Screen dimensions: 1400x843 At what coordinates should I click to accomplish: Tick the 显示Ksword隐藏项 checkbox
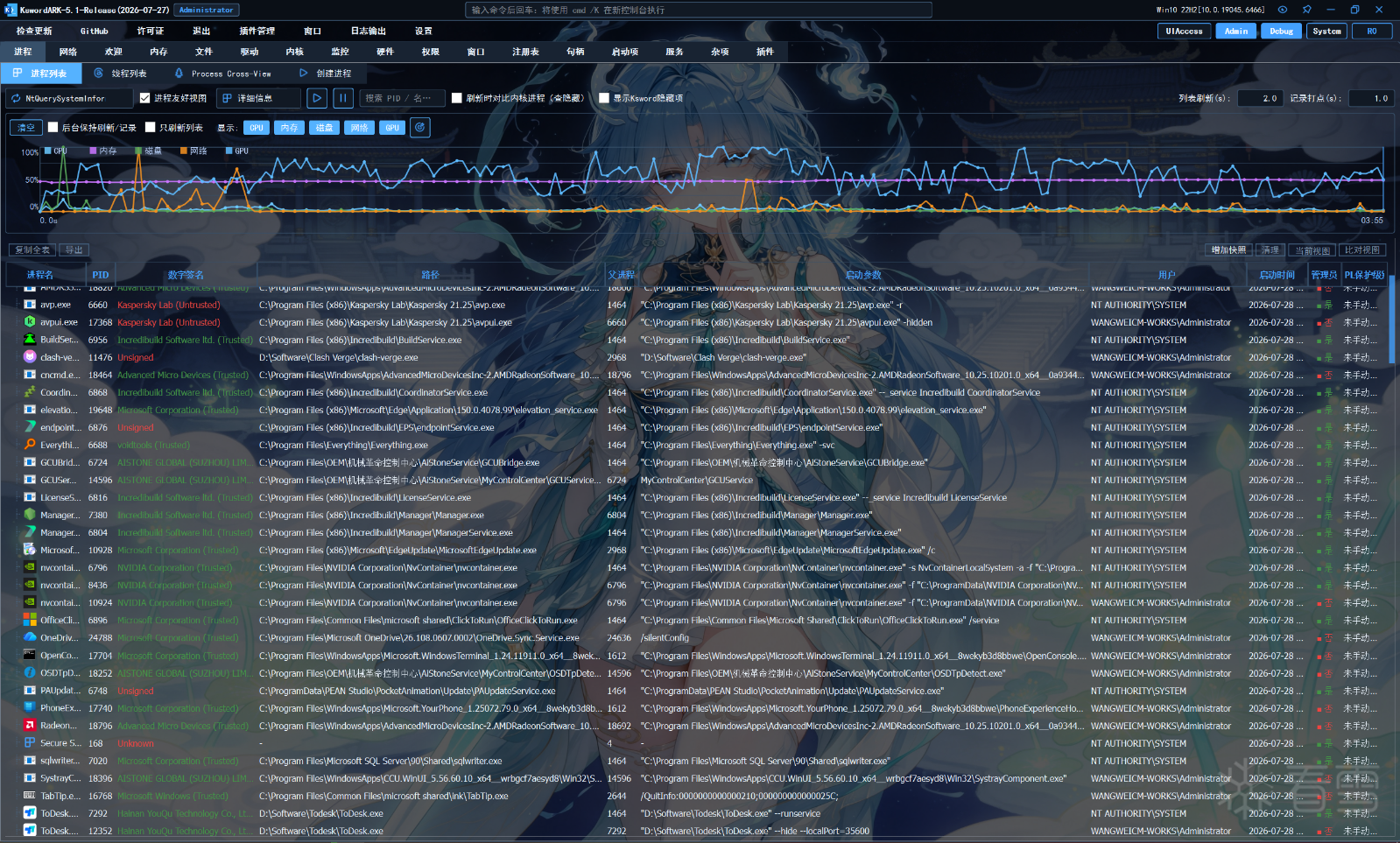pos(604,98)
